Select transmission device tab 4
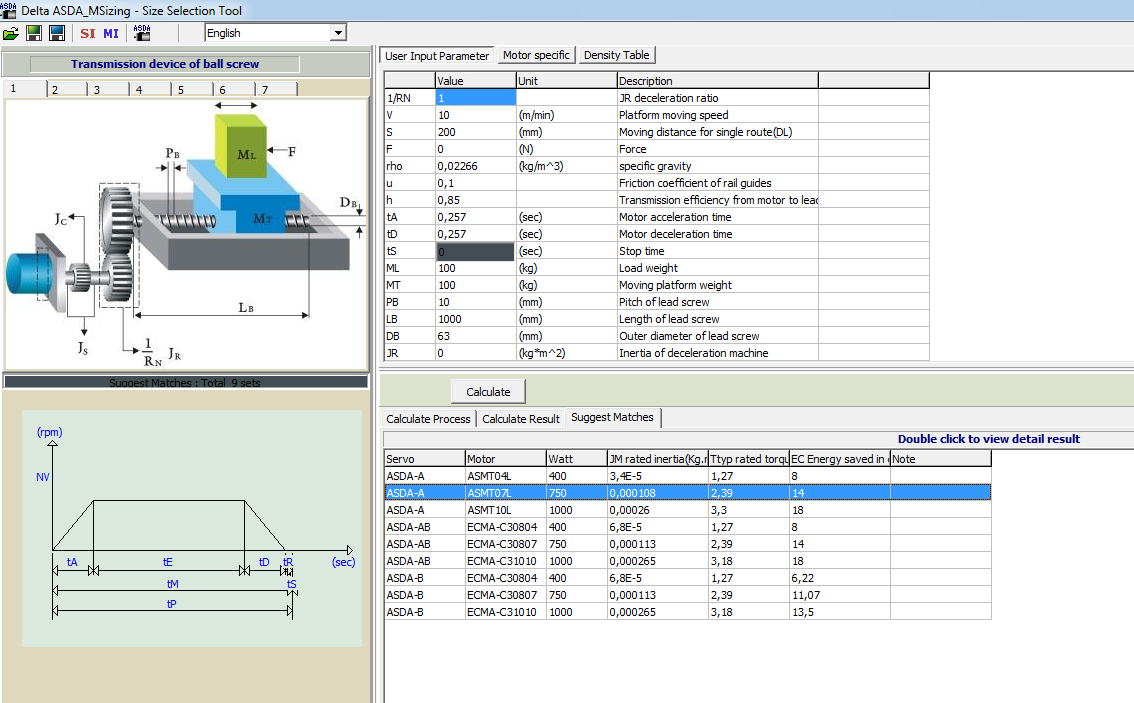1134x703 pixels. (x=151, y=90)
